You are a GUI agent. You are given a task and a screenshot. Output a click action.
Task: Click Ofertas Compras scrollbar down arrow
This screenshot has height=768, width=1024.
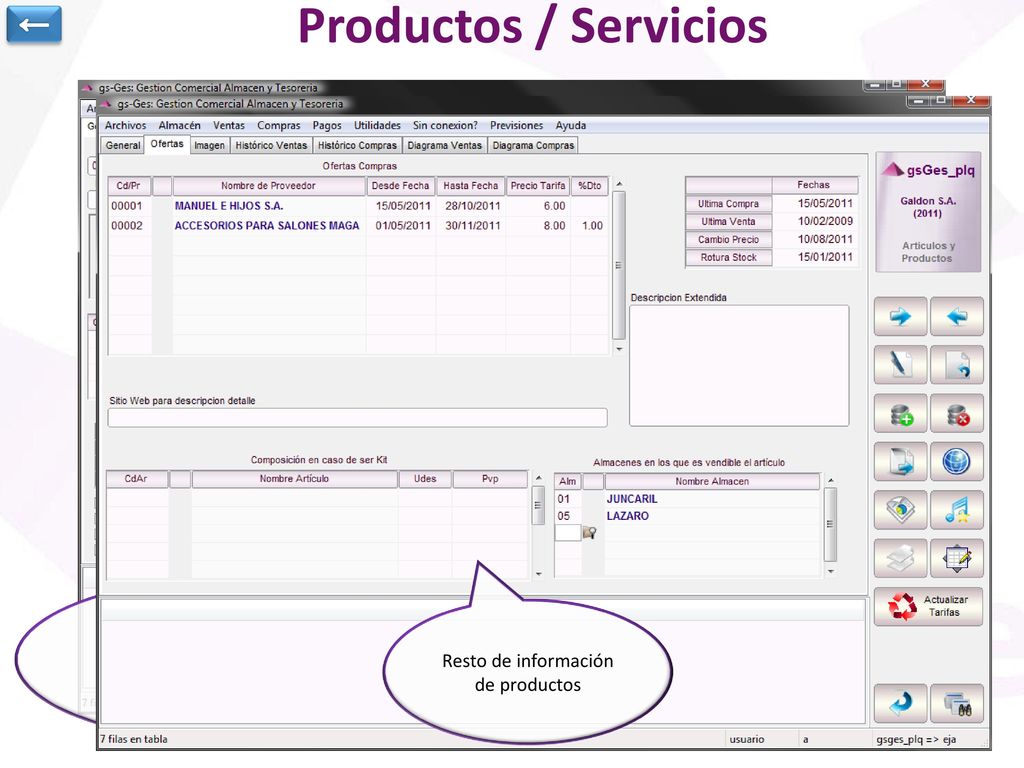pyautogui.click(x=618, y=349)
